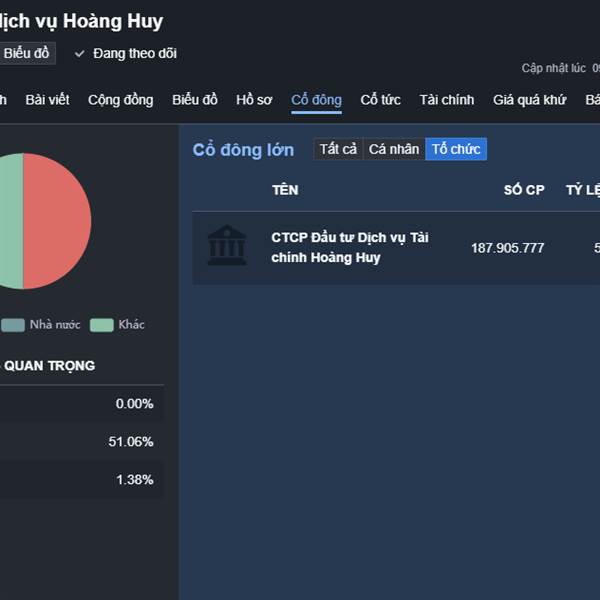Sort by the TÊN column header

(x=285, y=190)
